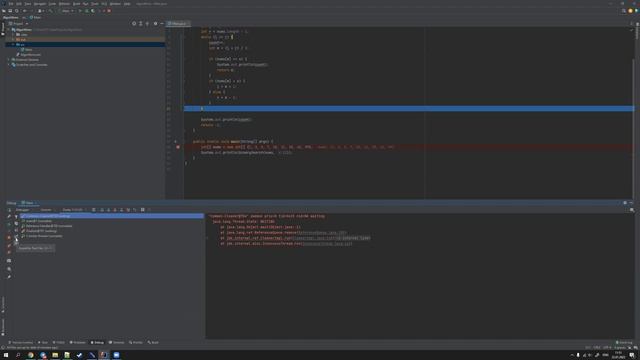Viewport: 640px width, 360px height.
Task: Click the Build Project hammer icon
Action: click(x=51, y=11)
